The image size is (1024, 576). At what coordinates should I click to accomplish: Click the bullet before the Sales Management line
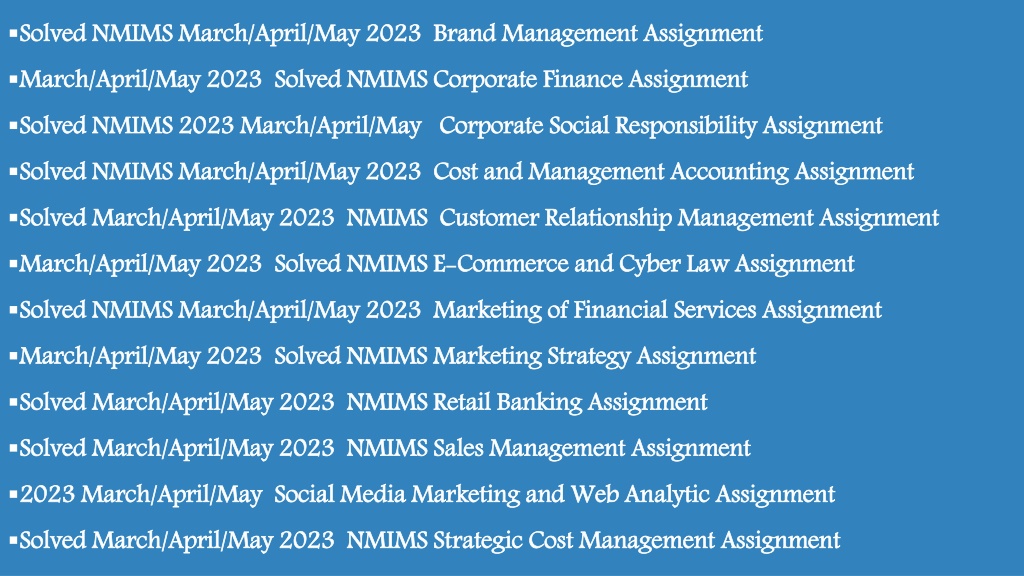[13, 447]
